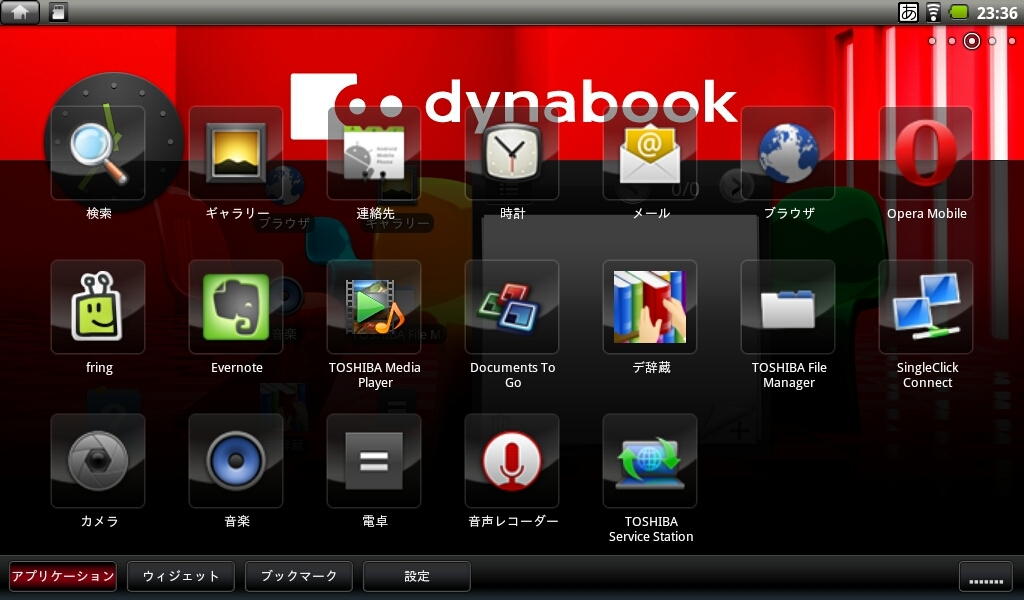The image size is (1024, 600).
Task: Open SingleClick Connect
Action: (926, 307)
